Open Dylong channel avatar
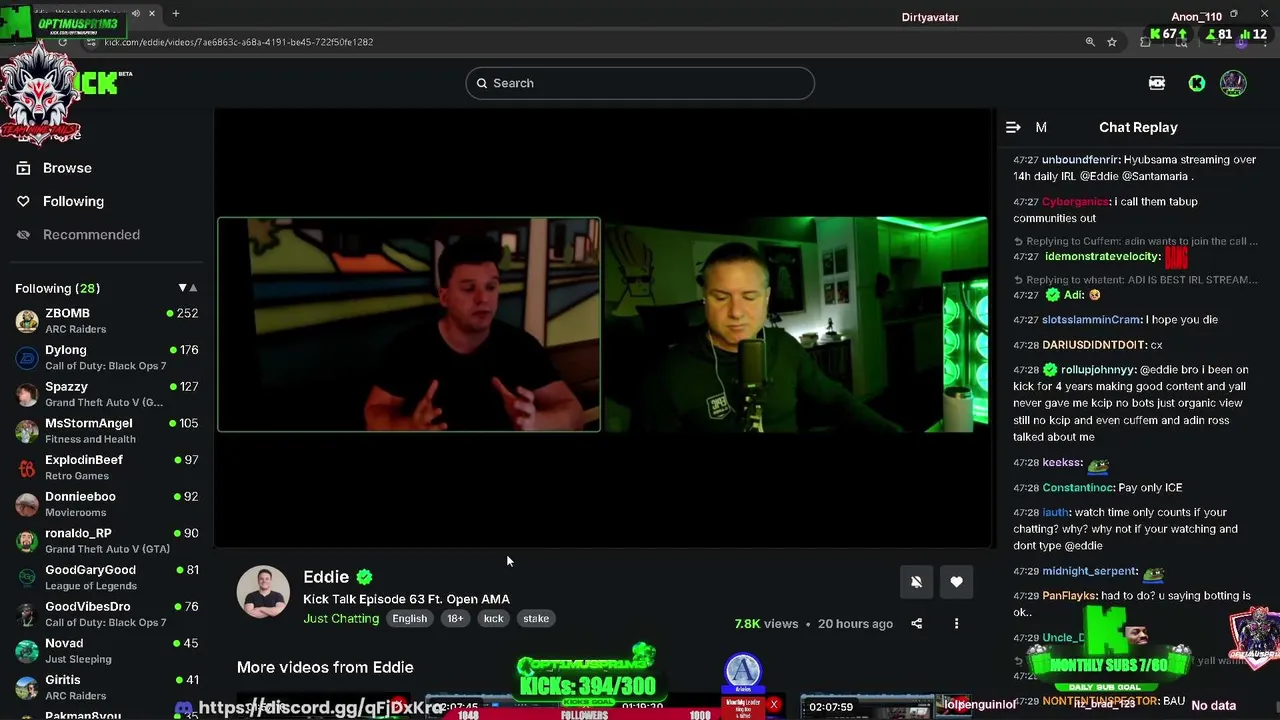 pyautogui.click(x=27, y=357)
